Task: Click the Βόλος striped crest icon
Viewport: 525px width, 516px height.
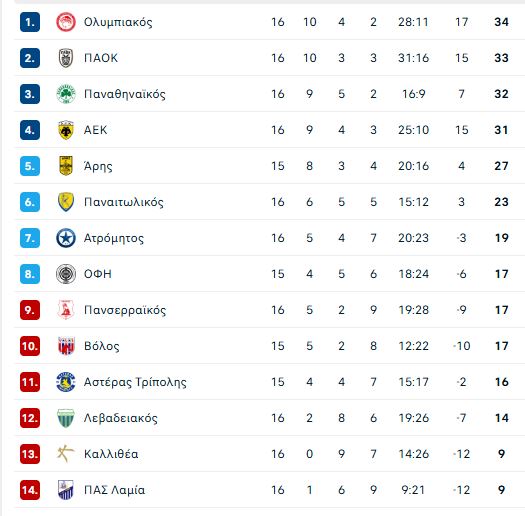Action: point(66,346)
